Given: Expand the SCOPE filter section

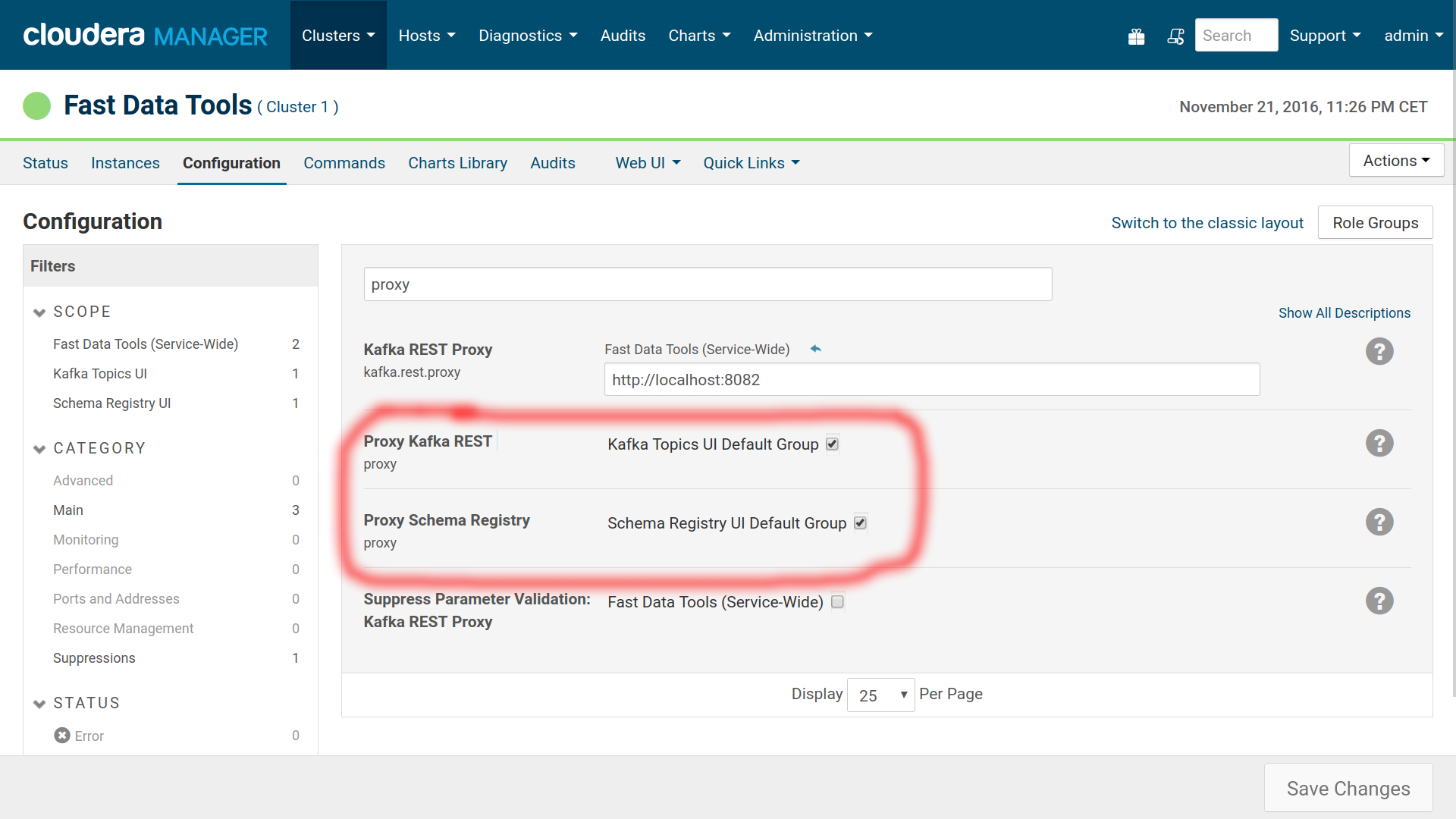Looking at the screenshot, I should tap(40, 311).
